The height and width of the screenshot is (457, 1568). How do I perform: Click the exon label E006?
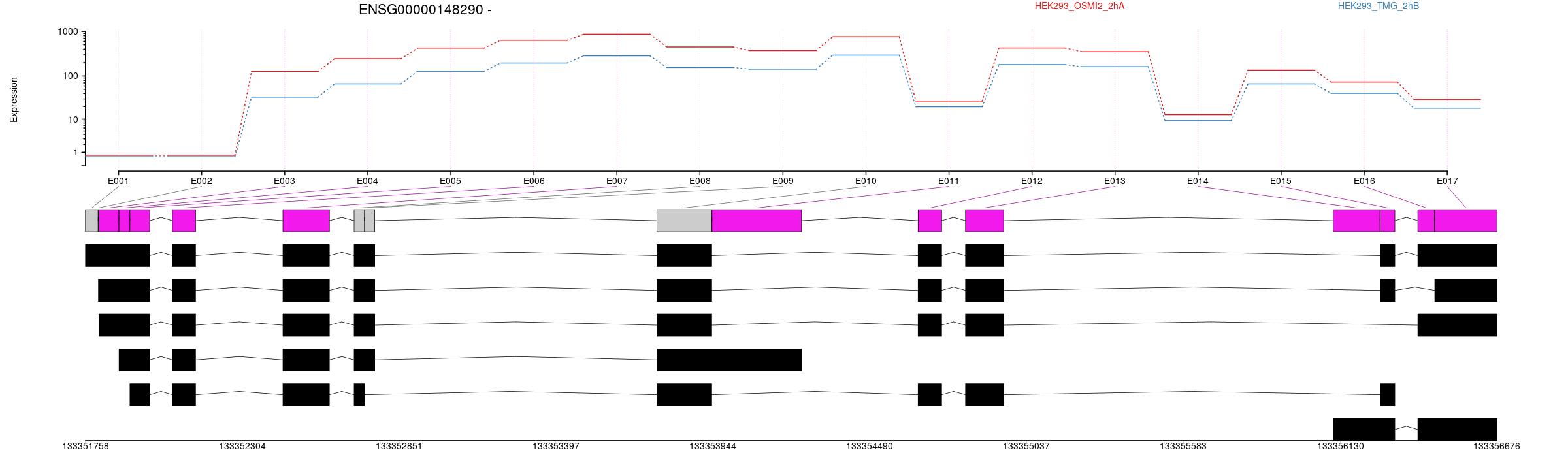[534, 181]
